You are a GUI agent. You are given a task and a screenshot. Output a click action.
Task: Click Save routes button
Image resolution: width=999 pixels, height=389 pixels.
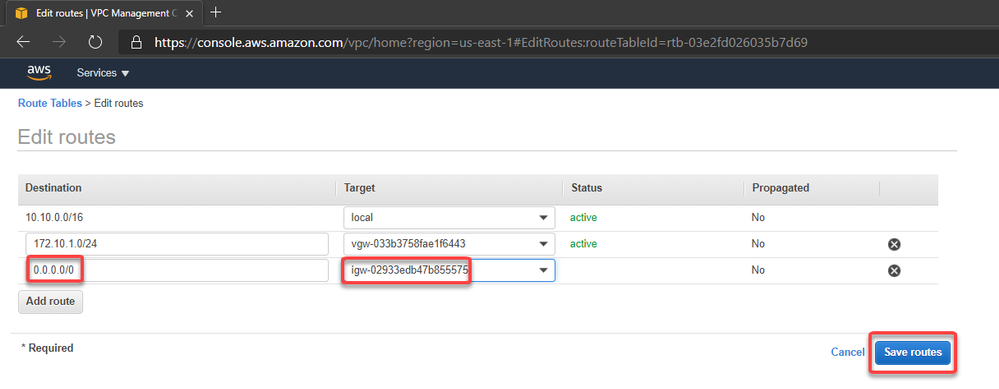pos(912,352)
